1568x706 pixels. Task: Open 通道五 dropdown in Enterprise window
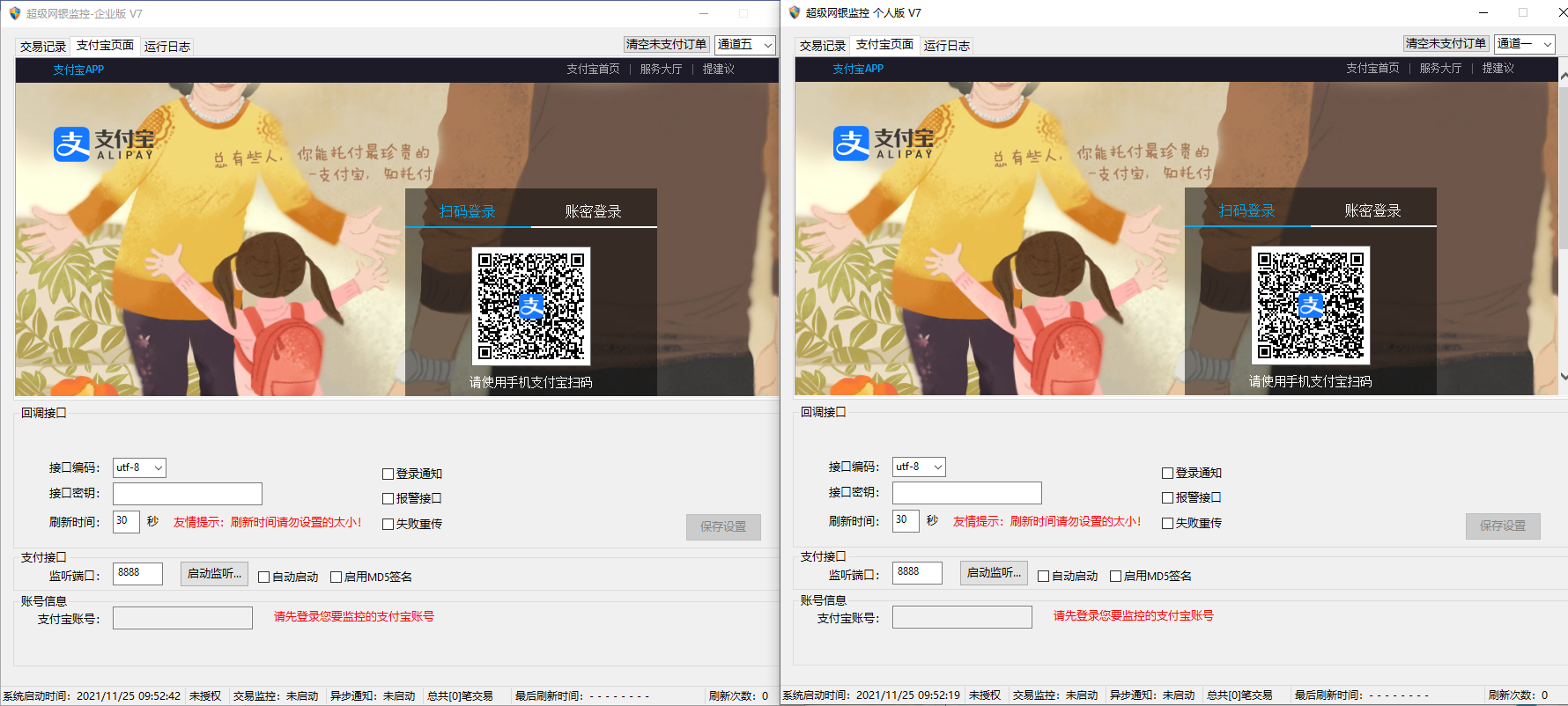[744, 45]
